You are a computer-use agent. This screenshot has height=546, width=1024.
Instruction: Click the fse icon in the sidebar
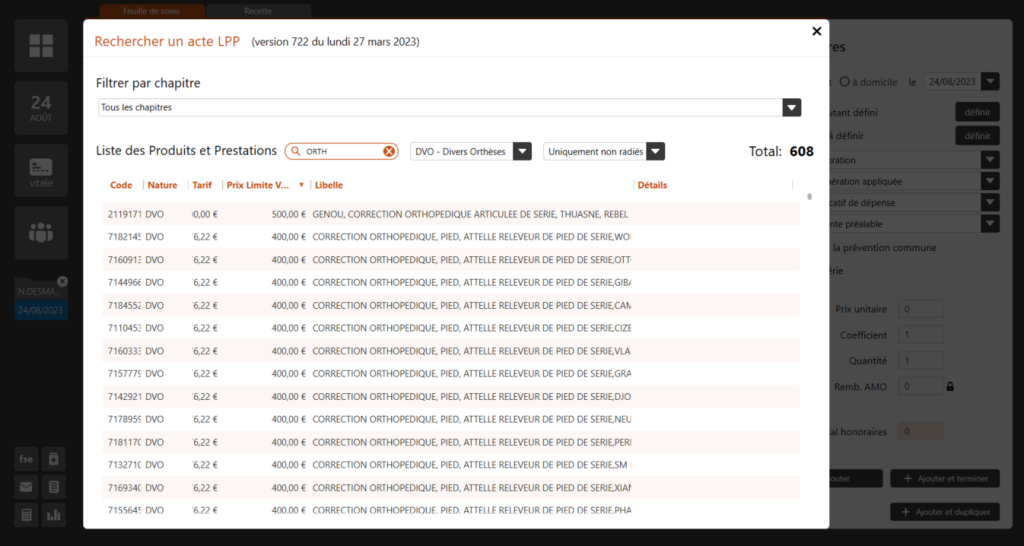coord(27,459)
